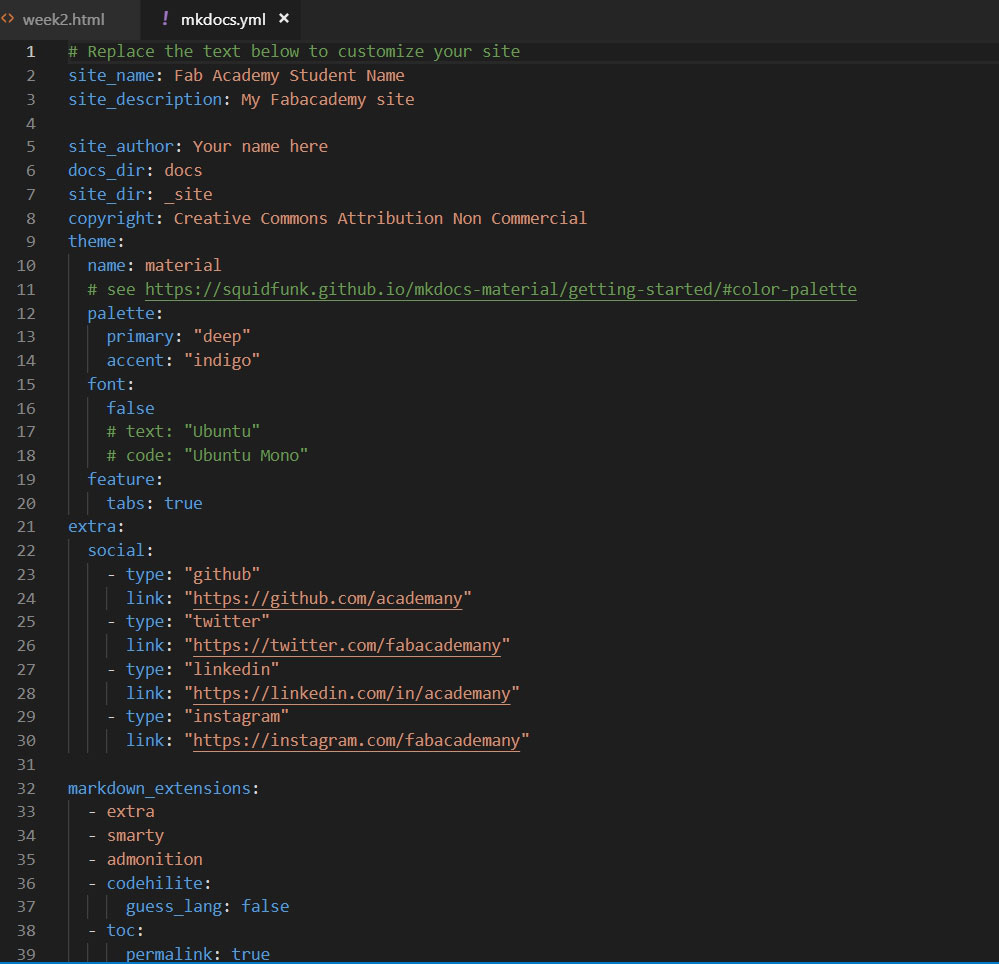Click the HTML file icon on week2.html tab
The width and height of the screenshot is (999, 964).
(8, 19)
